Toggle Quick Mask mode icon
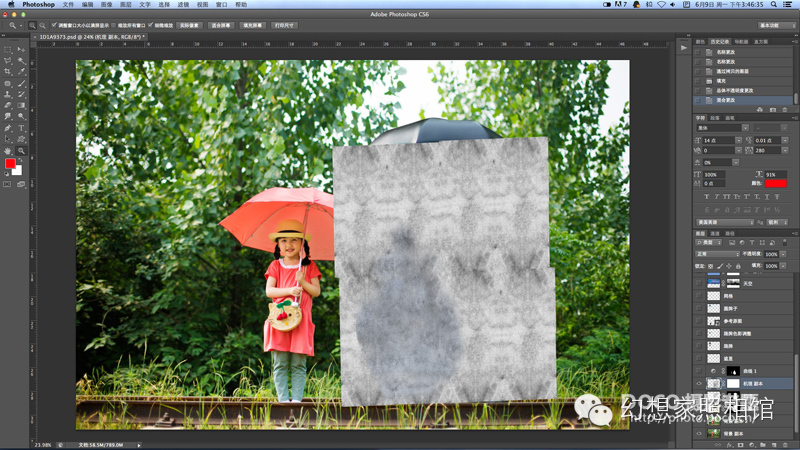 pos(7,184)
